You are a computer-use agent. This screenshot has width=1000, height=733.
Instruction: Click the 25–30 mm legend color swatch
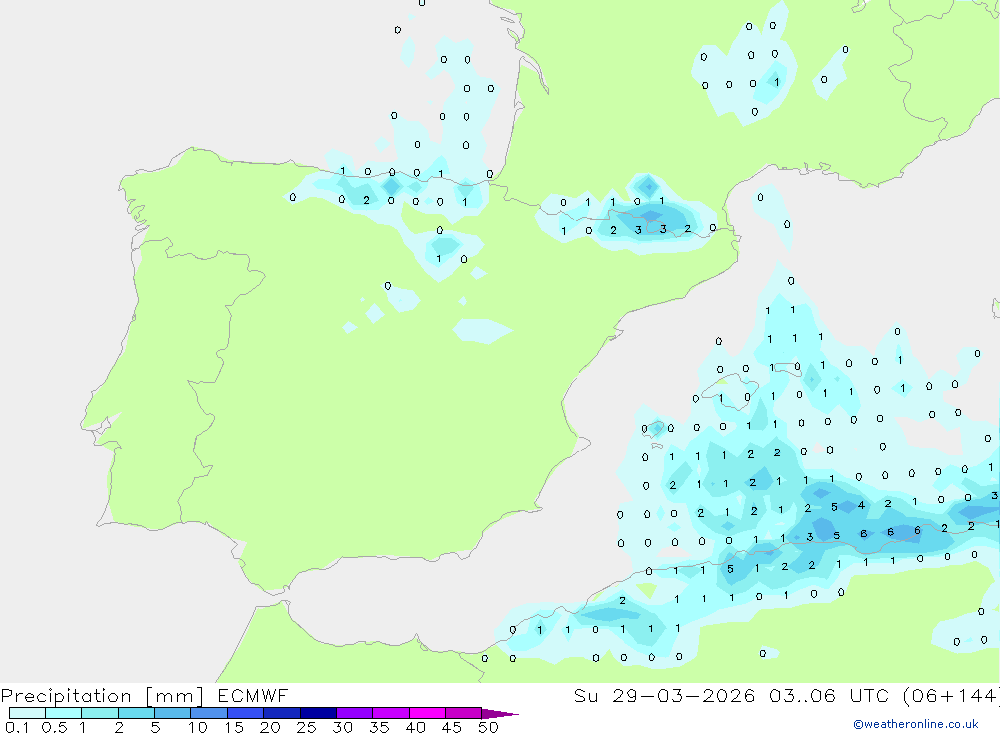318,713
